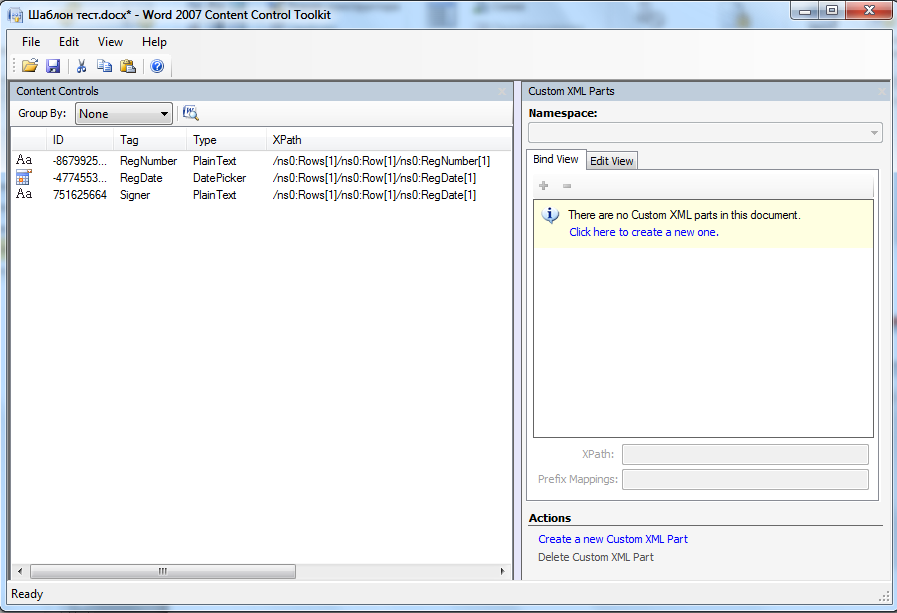The width and height of the screenshot is (897, 613).
Task: Click the Cut scissors toolbar icon
Action: pyautogui.click(x=81, y=66)
